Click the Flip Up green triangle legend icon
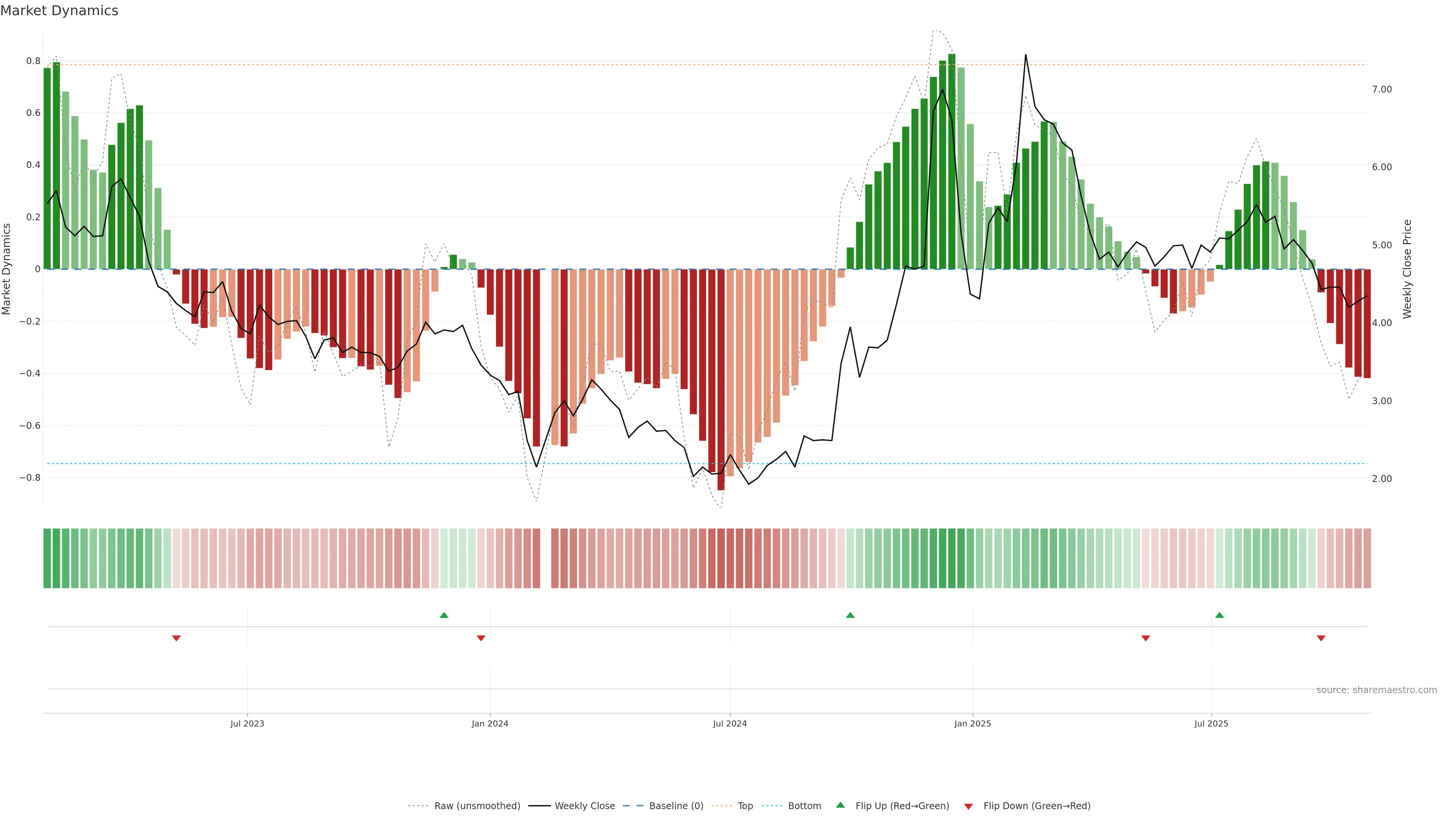 coord(841,805)
